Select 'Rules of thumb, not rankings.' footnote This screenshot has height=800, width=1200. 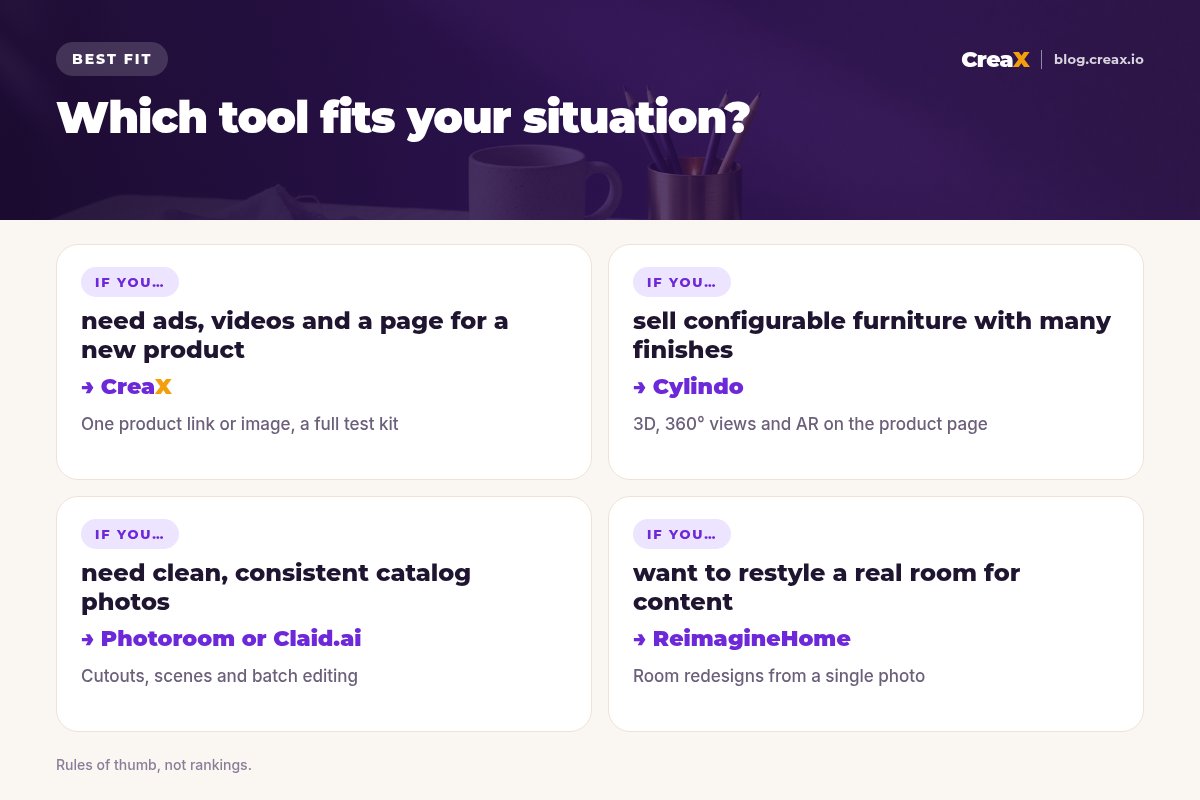[154, 765]
